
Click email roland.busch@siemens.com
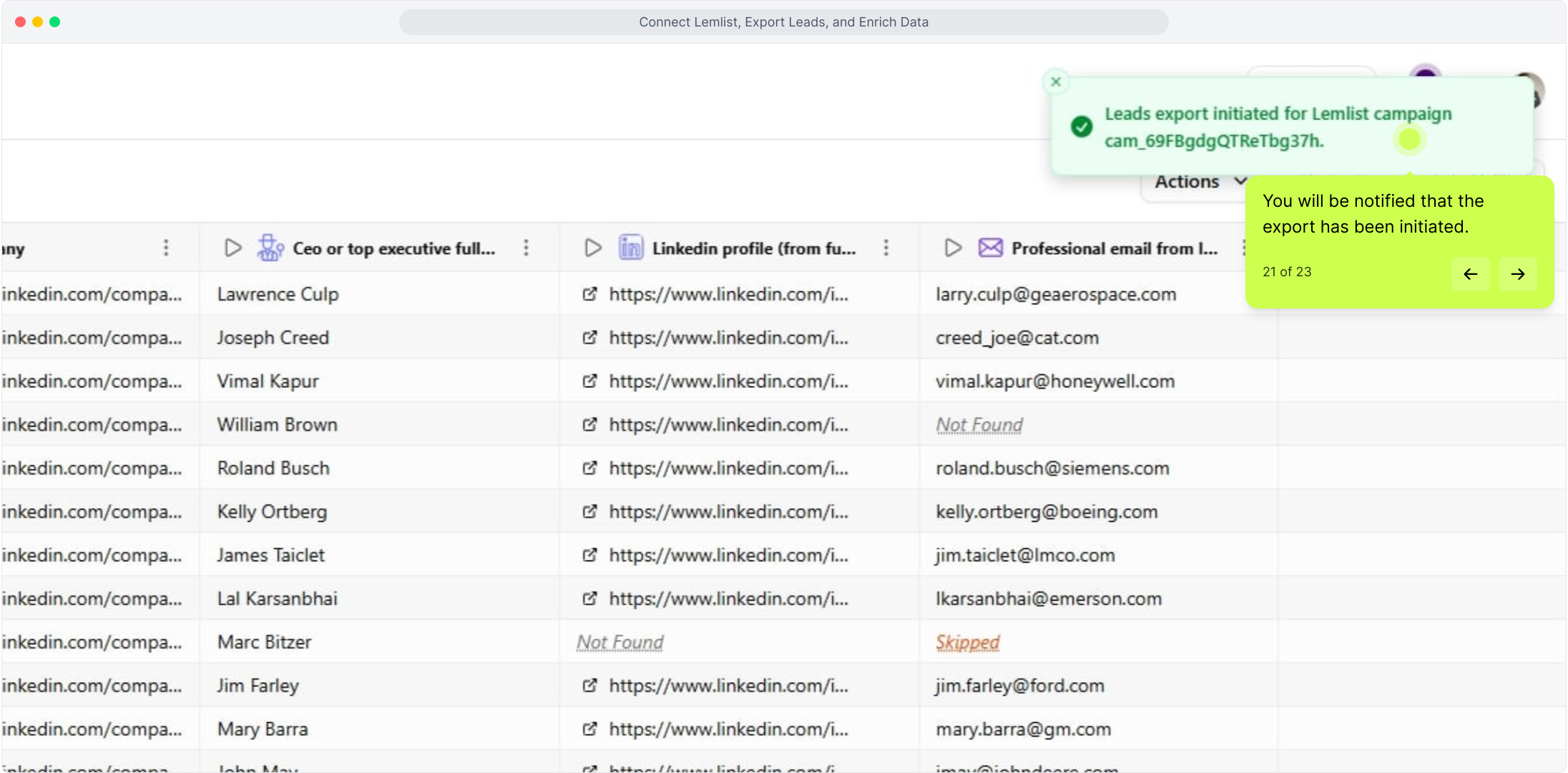(1052, 468)
